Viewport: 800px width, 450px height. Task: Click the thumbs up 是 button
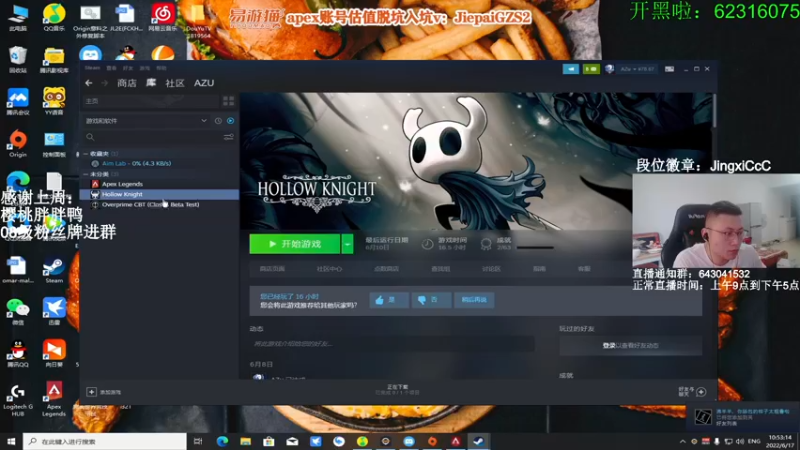pos(389,300)
